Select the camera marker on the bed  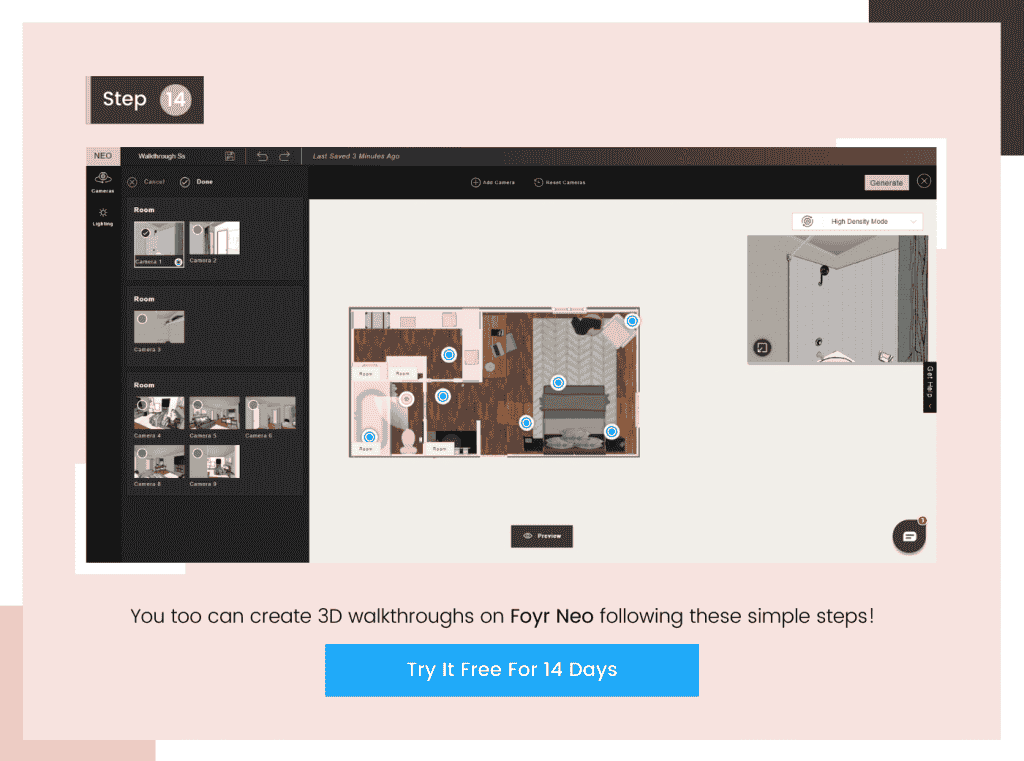click(558, 382)
